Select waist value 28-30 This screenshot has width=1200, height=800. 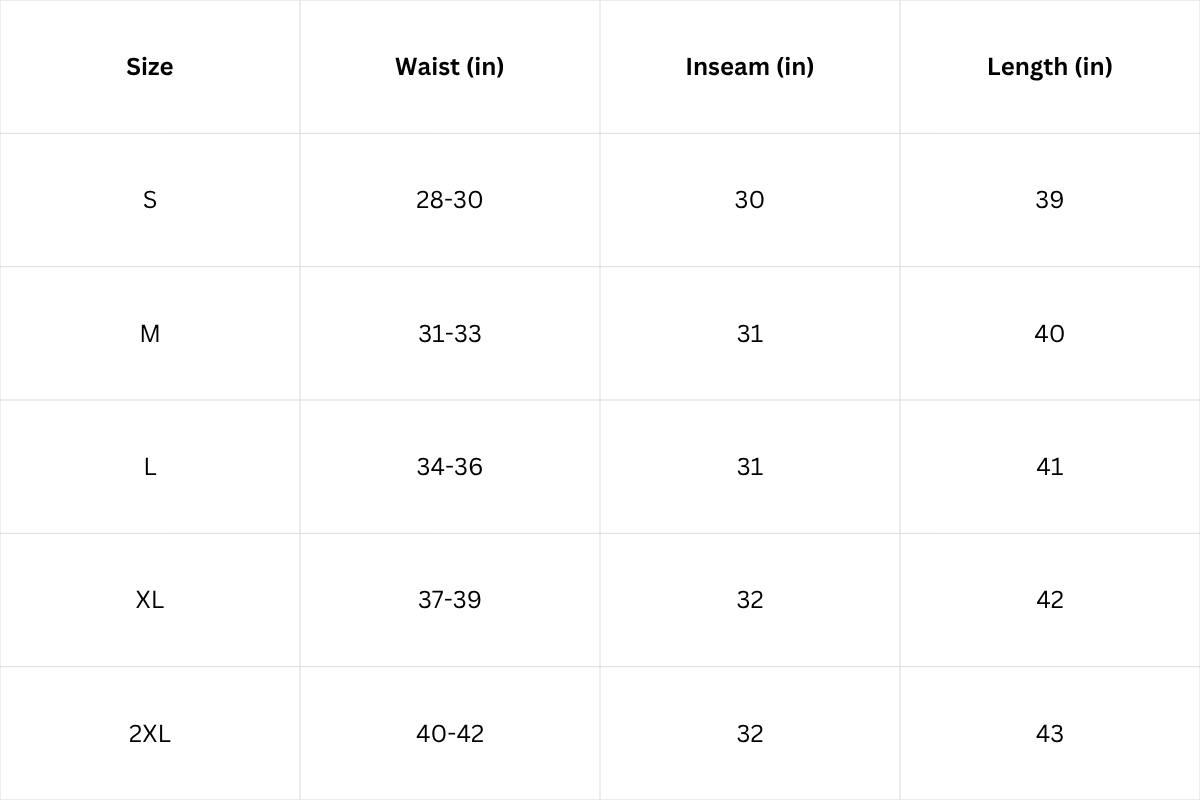click(x=450, y=200)
